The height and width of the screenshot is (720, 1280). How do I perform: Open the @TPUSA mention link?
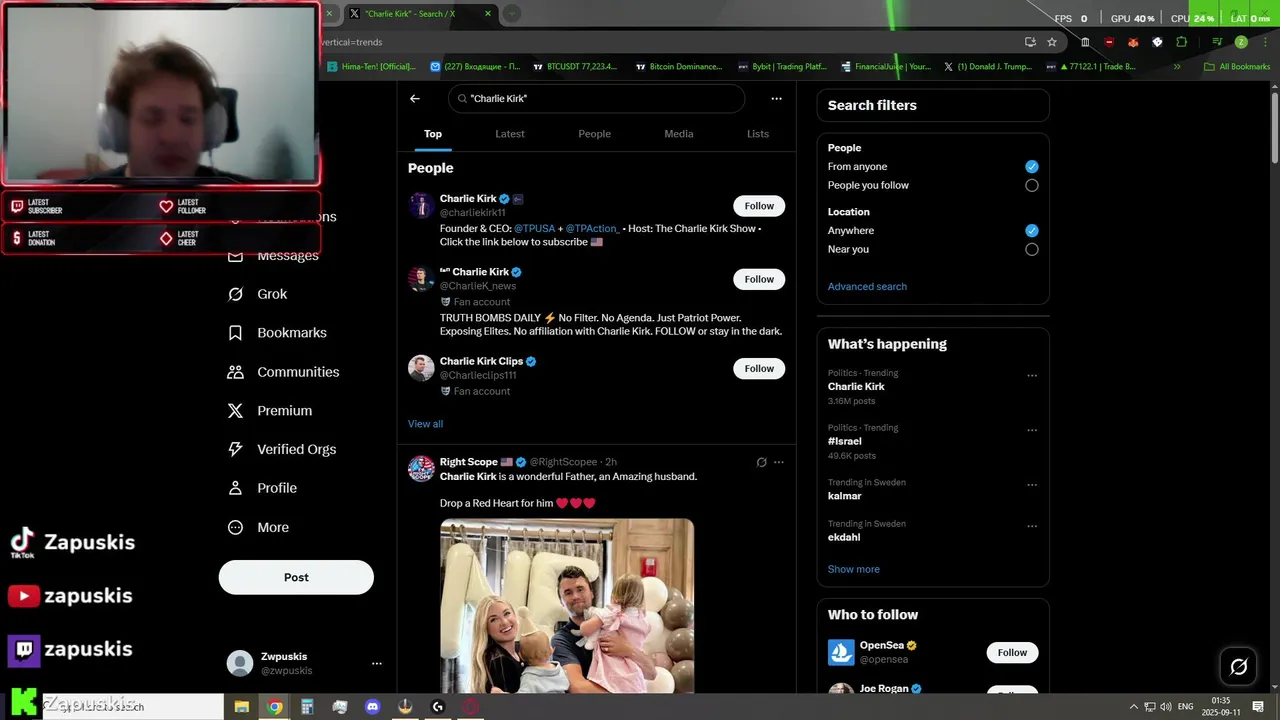(x=534, y=229)
